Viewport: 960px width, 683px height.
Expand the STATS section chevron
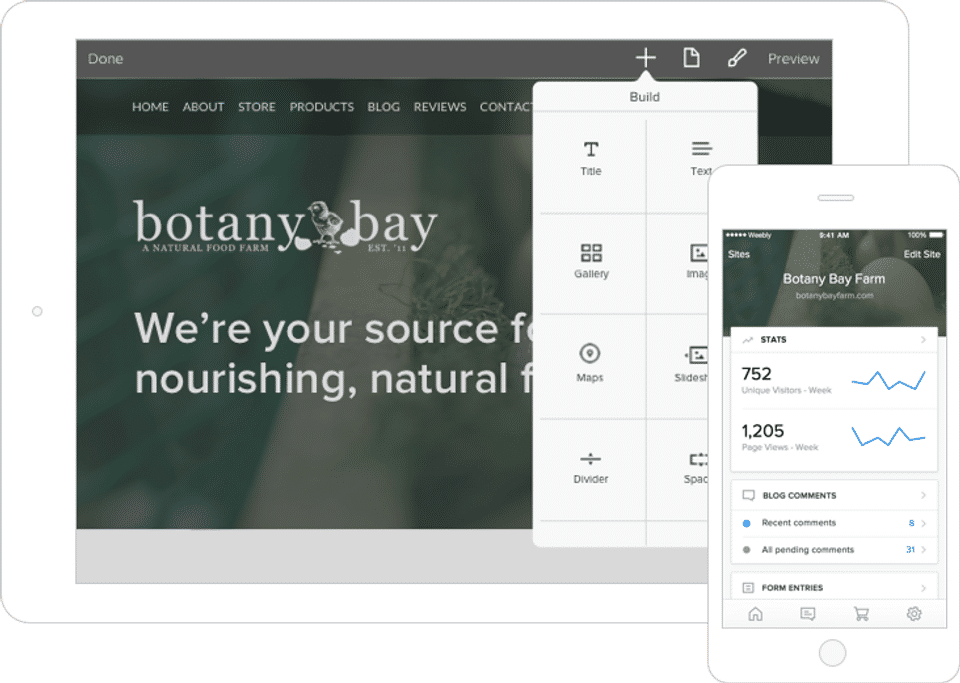pyautogui.click(x=923, y=340)
